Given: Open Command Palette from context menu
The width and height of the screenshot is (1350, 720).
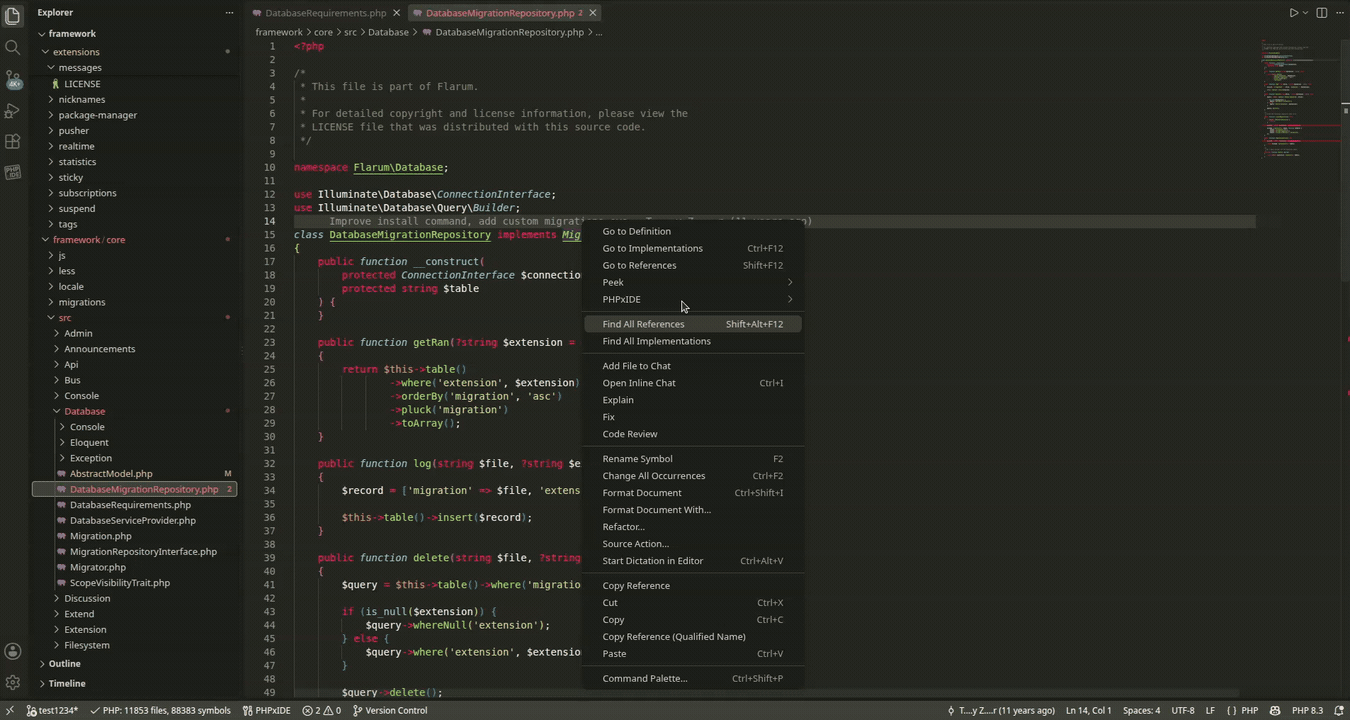Looking at the screenshot, I should coord(692,679).
